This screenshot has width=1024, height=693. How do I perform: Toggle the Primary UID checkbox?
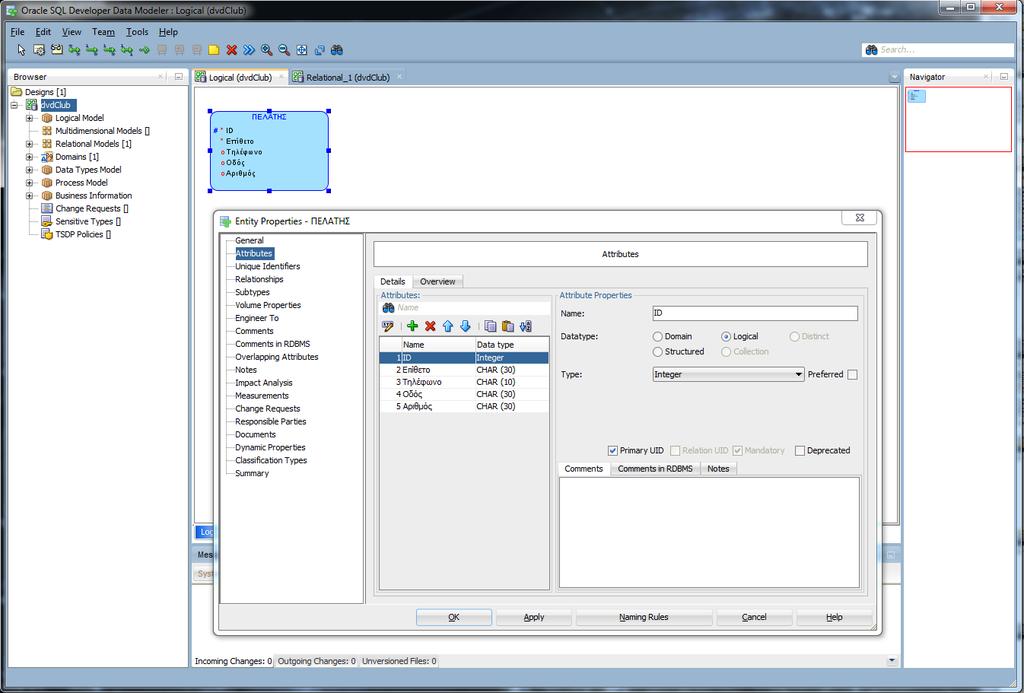(613, 451)
